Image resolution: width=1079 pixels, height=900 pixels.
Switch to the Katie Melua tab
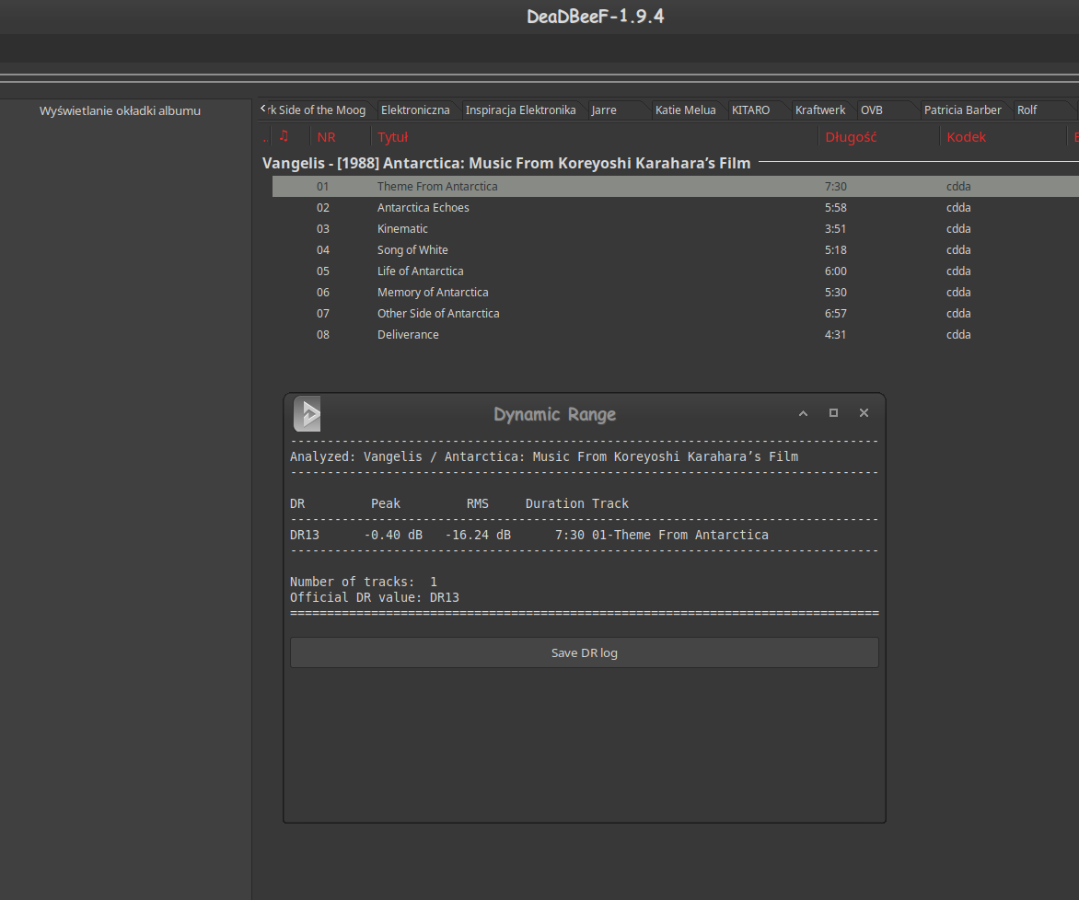[x=685, y=110]
